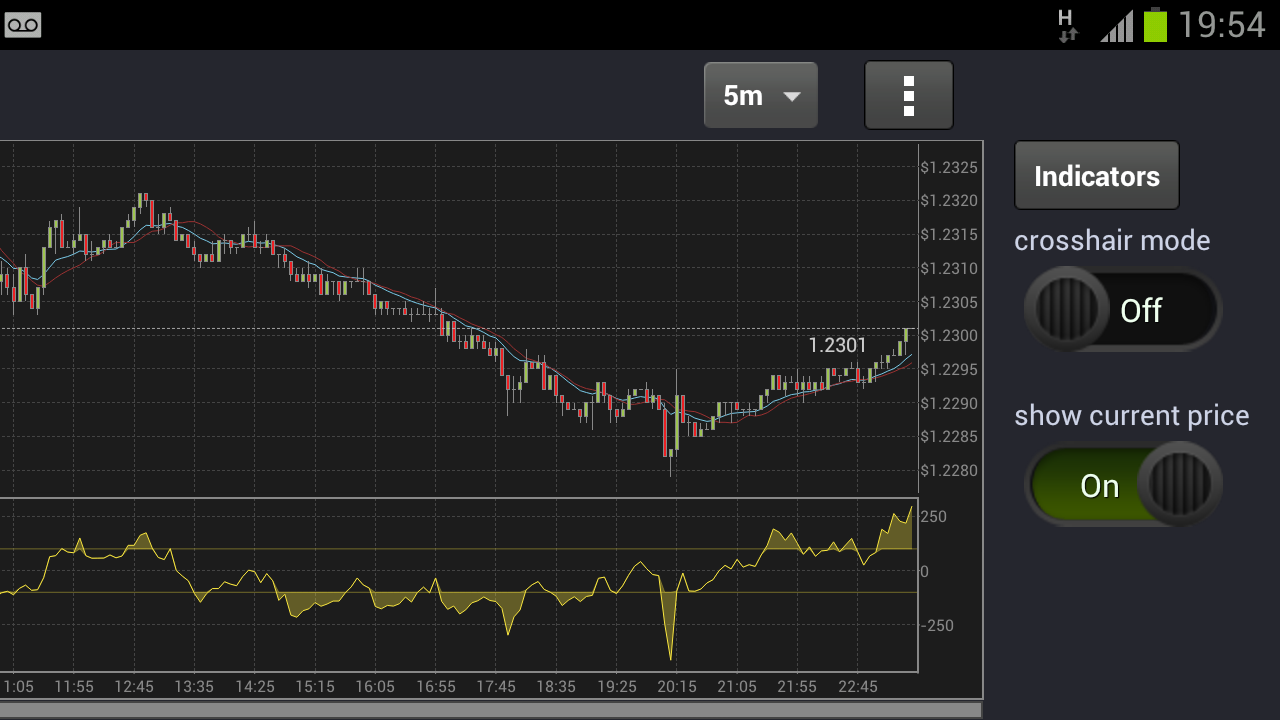Turn off the show current price switch
This screenshot has height=720, width=1280.
(1122, 485)
